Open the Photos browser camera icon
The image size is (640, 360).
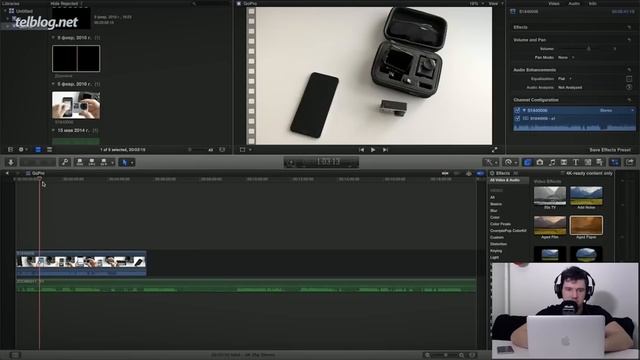[x=540, y=162]
